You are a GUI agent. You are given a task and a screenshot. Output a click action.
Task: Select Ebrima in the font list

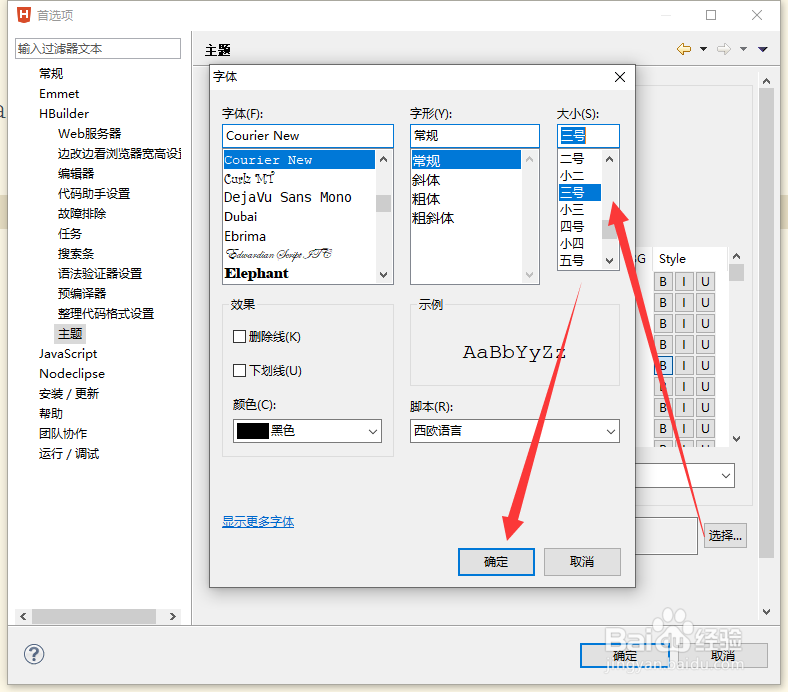(245, 236)
